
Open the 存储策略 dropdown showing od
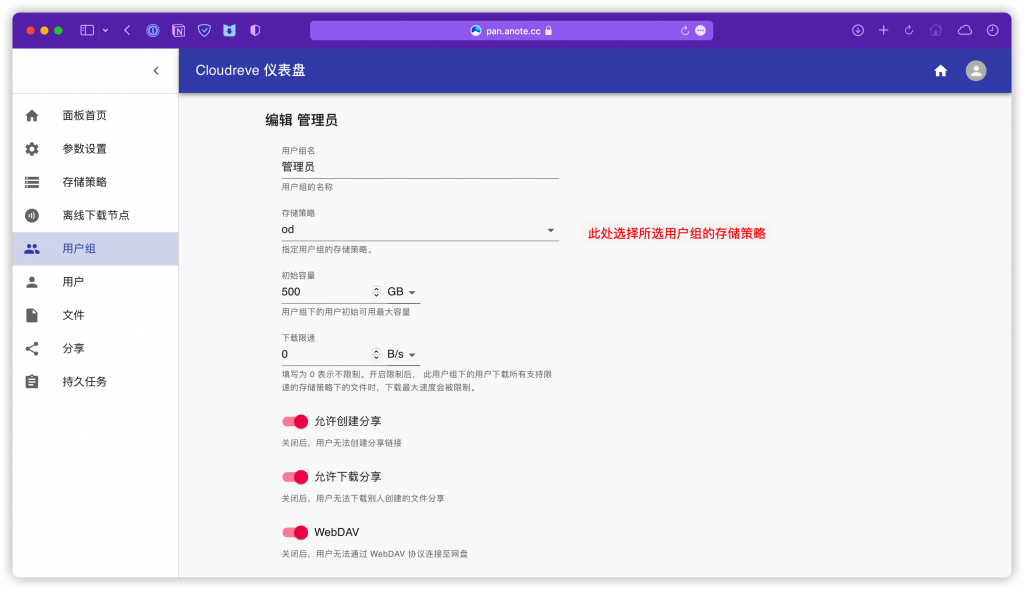pyautogui.click(x=550, y=229)
